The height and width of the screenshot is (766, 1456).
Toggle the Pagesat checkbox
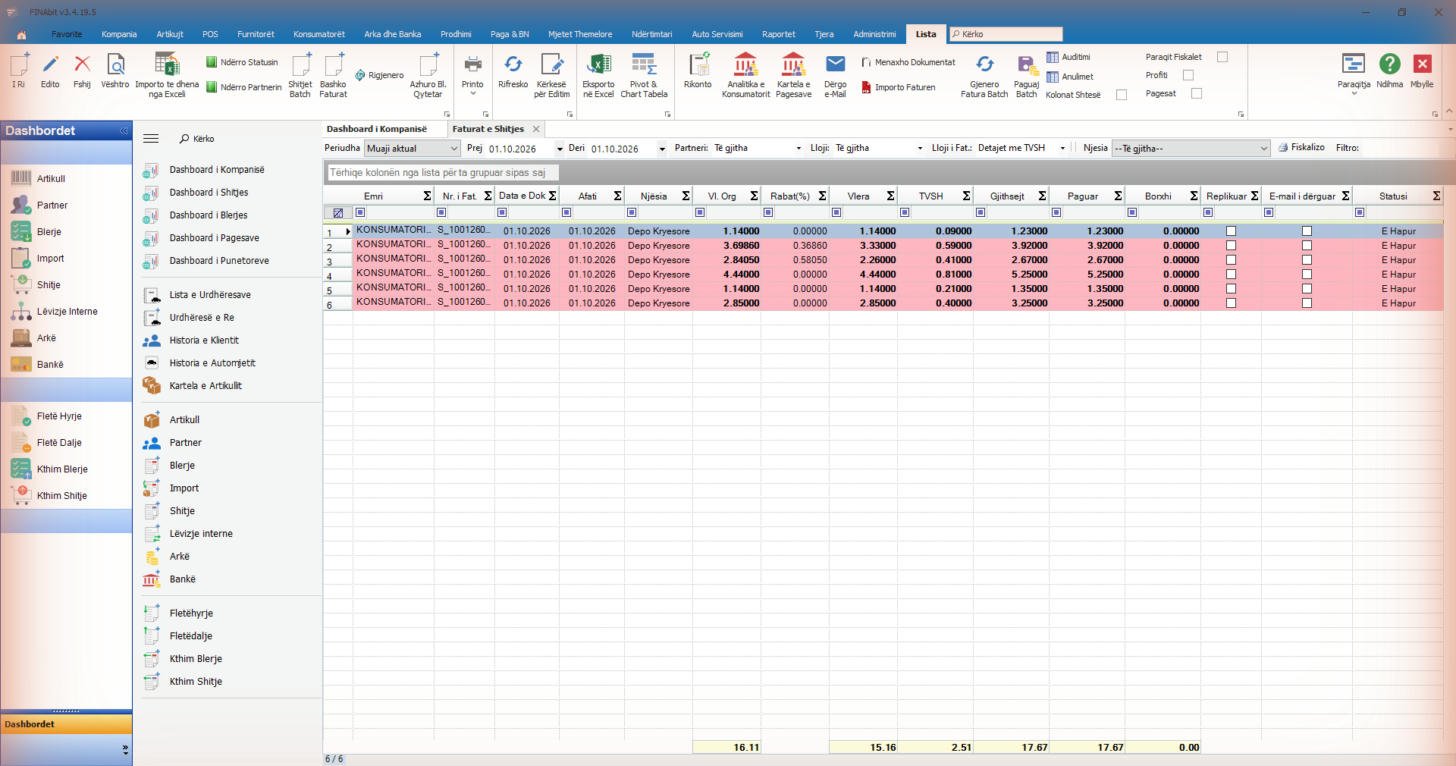tap(1196, 93)
